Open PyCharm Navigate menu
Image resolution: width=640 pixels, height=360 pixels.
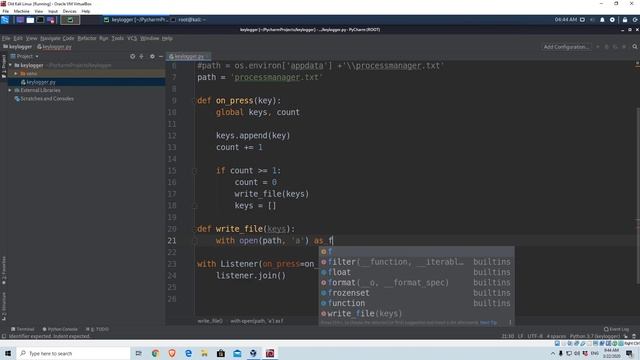pyautogui.click(x=50, y=38)
